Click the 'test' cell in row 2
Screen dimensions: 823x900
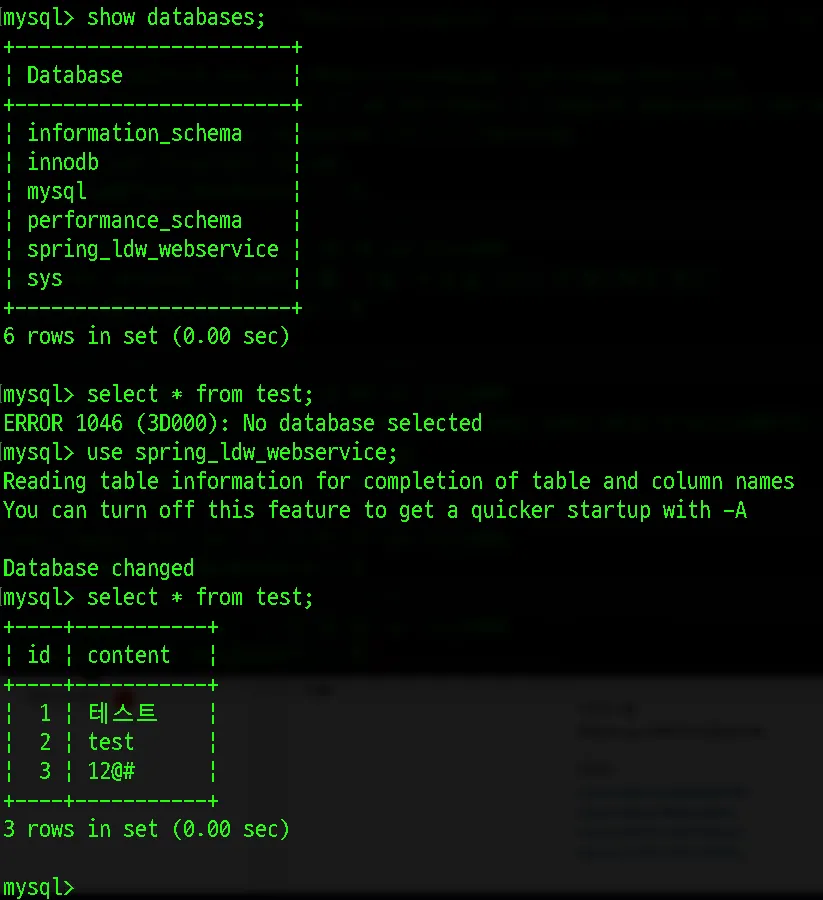111,742
